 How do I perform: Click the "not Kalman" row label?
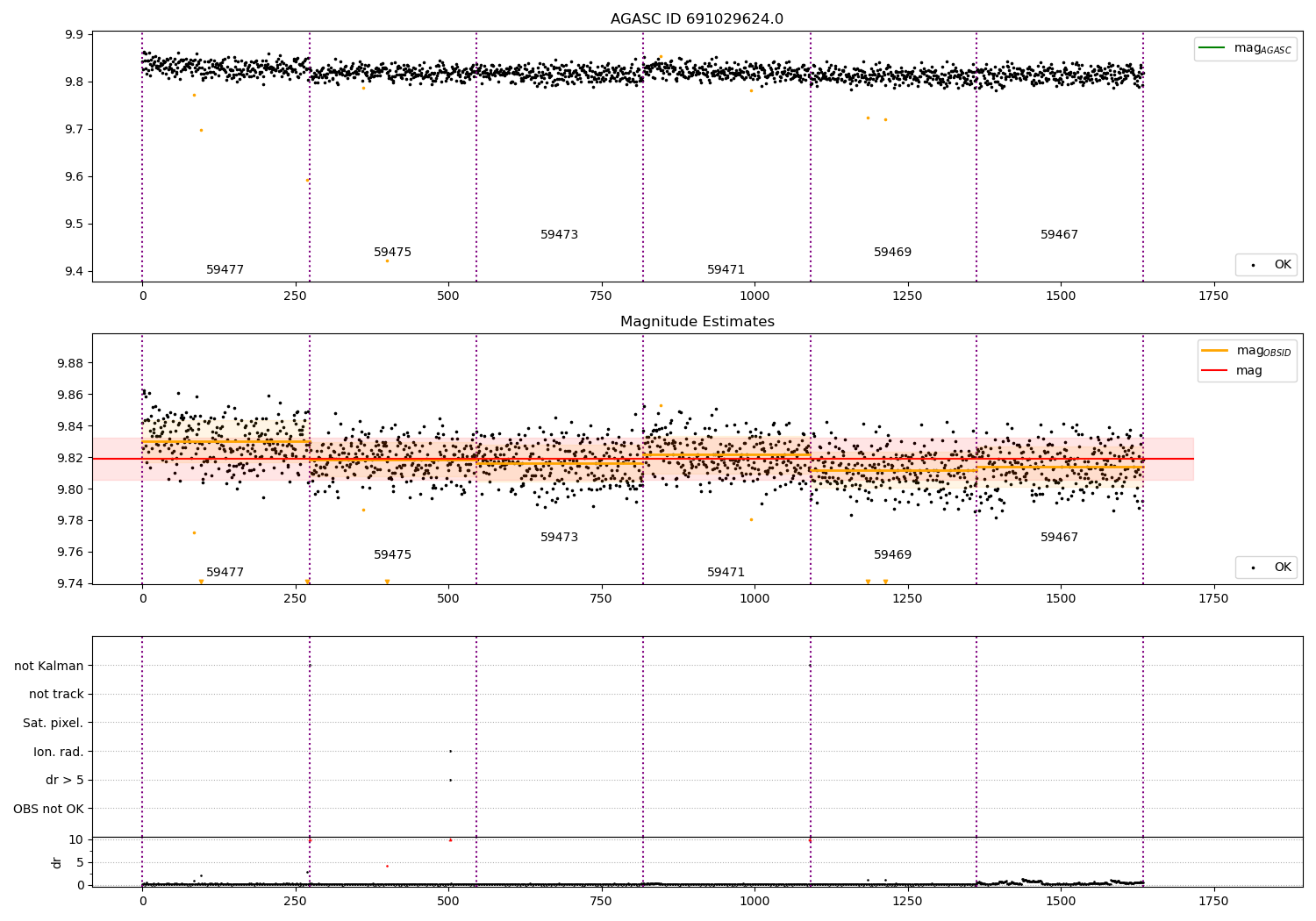pyautogui.click(x=49, y=666)
